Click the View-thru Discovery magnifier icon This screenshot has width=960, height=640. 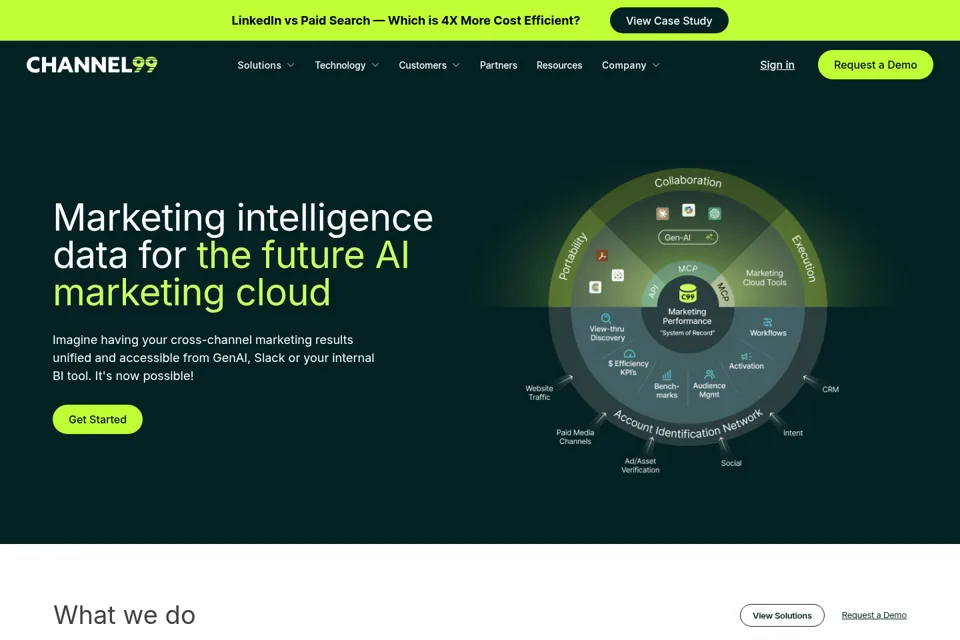tap(606, 318)
